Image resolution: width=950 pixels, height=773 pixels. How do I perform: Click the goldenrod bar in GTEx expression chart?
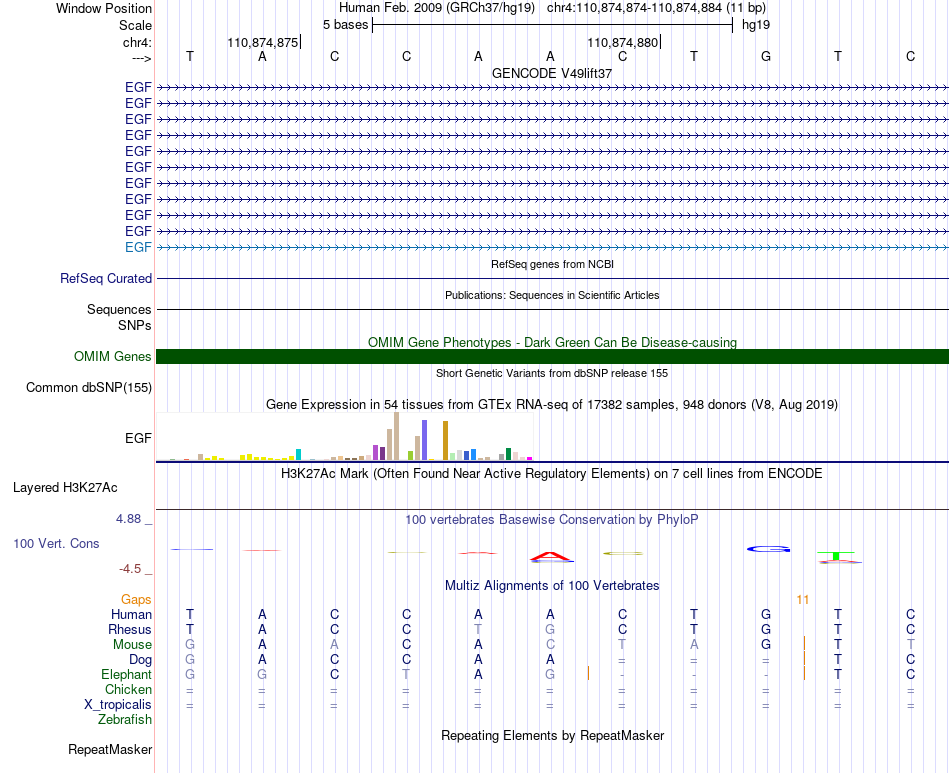[x=445, y=441]
